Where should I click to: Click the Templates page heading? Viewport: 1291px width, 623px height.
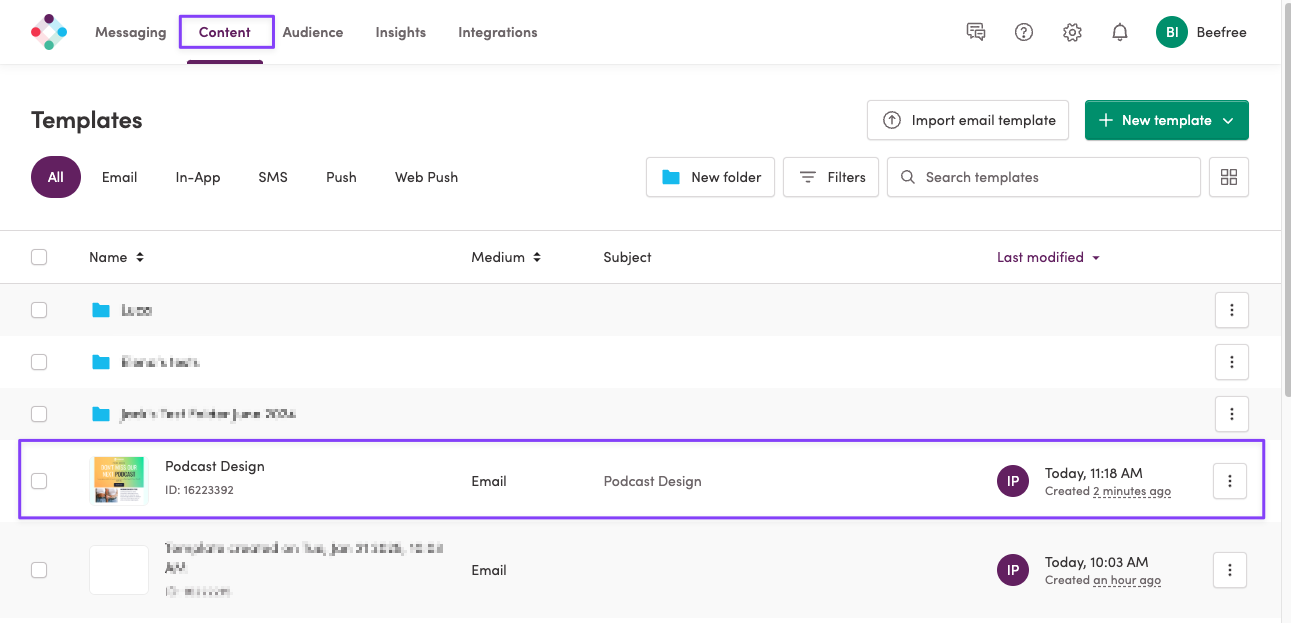(x=87, y=120)
